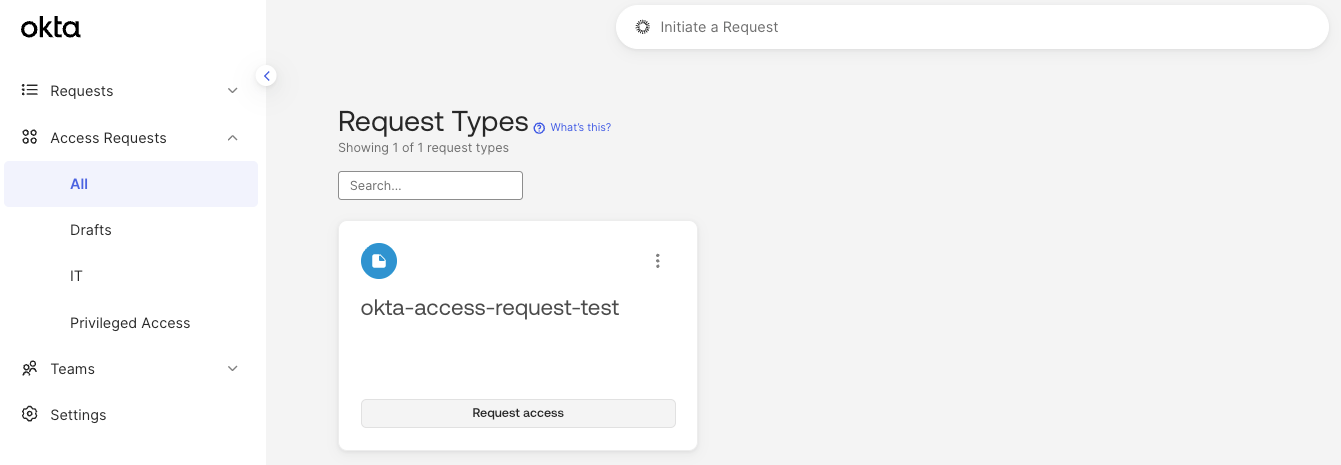Open the three-dot menu on request card

tap(657, 261)
